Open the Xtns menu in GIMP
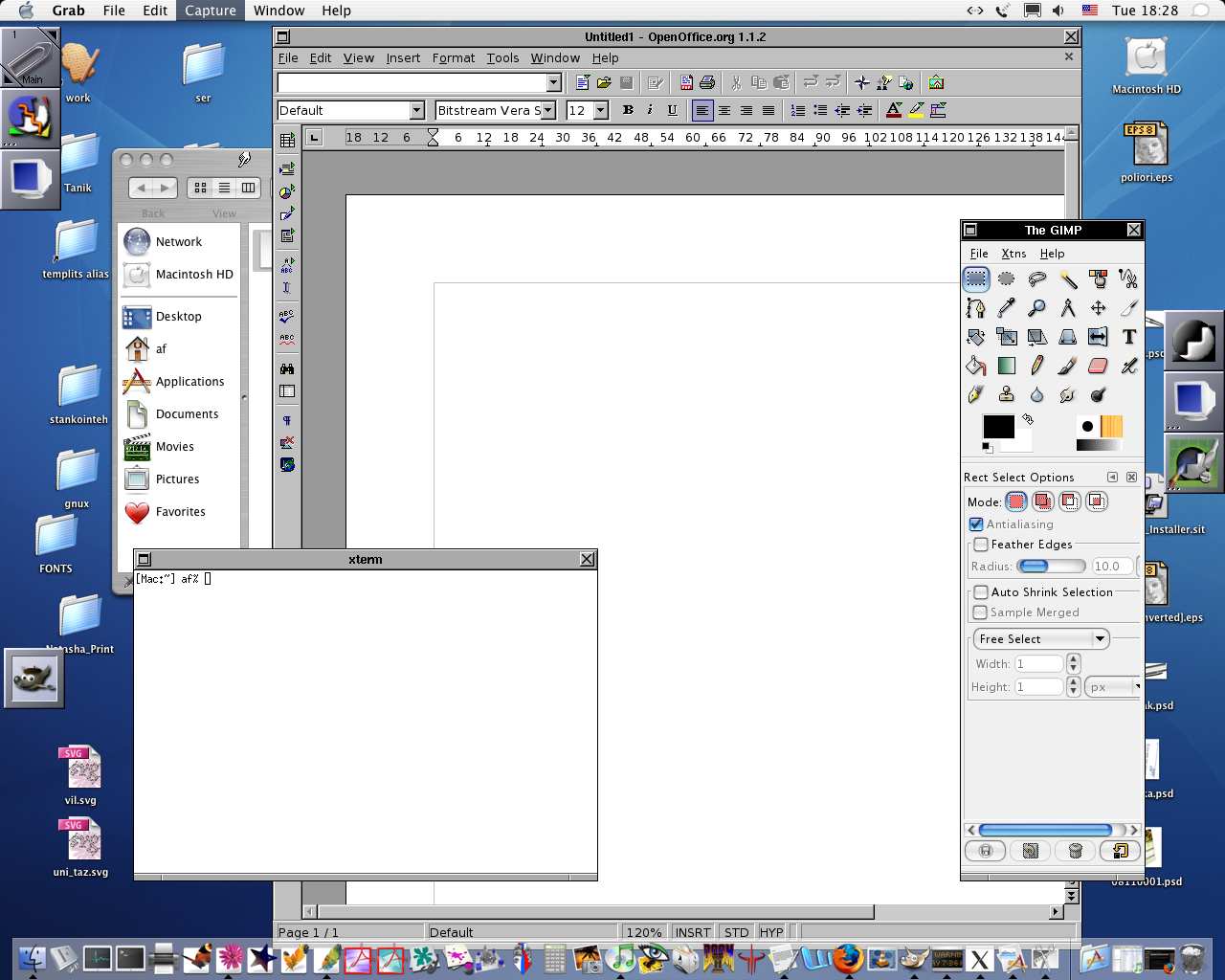The height and width of the screenshot is (980, 1225). coord(1013,254)
